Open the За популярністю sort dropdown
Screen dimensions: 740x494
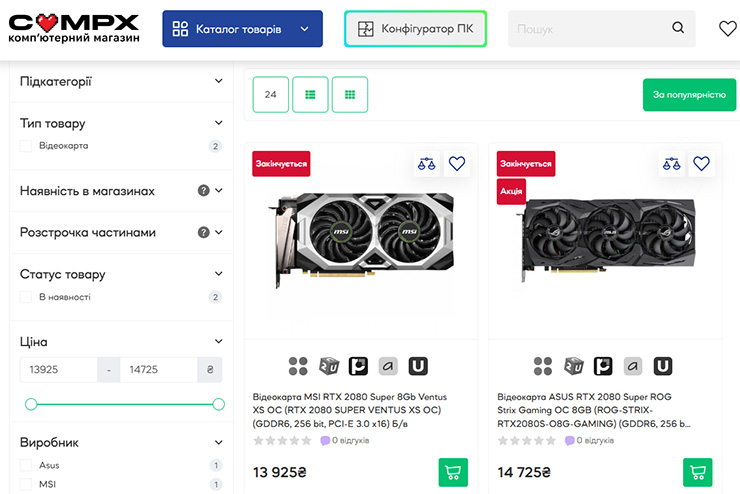[689, 95]
